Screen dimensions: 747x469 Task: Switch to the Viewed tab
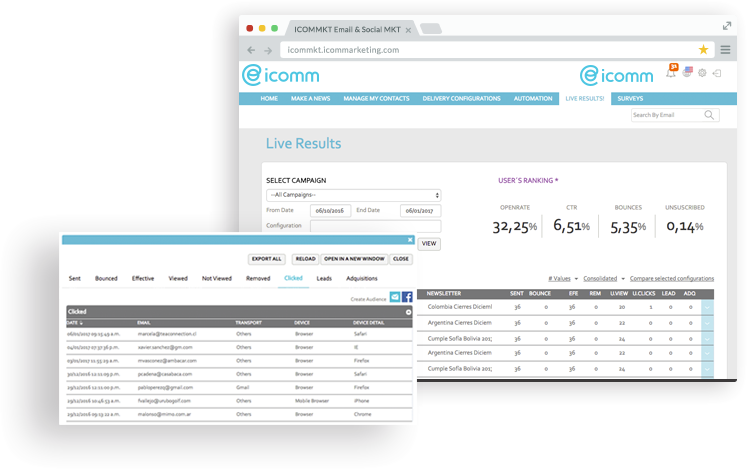tap(178, 278)
